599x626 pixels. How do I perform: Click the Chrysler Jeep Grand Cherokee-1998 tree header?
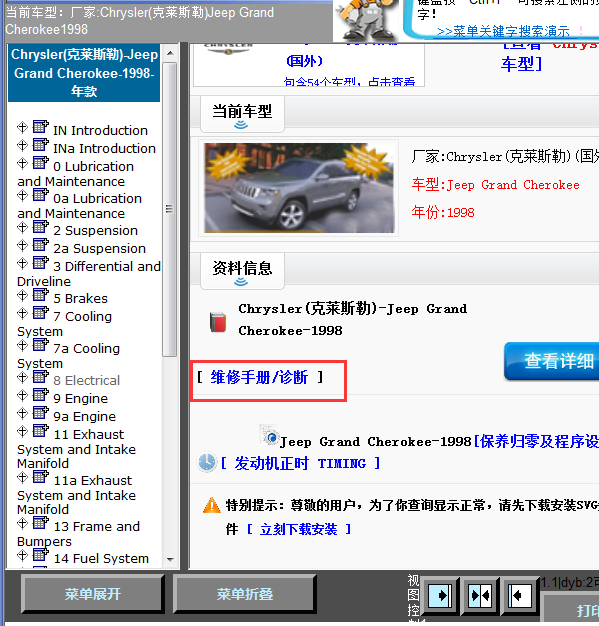[84, 73]
